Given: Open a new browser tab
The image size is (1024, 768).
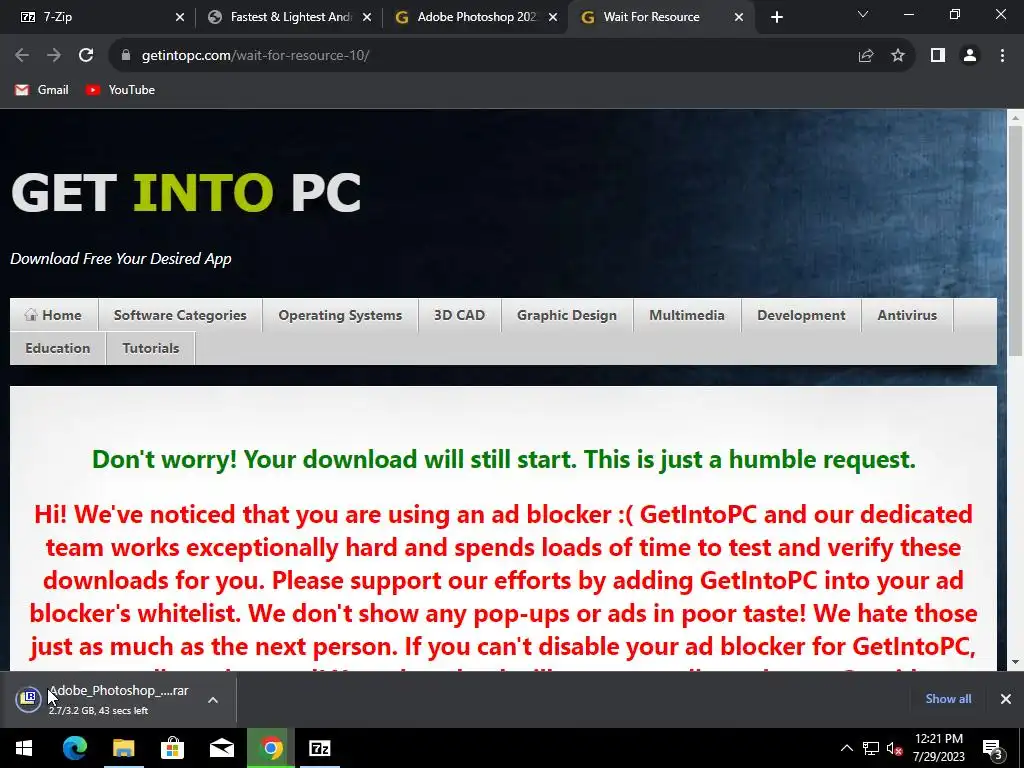Looking at the screenshot, I should pos(776,17).
